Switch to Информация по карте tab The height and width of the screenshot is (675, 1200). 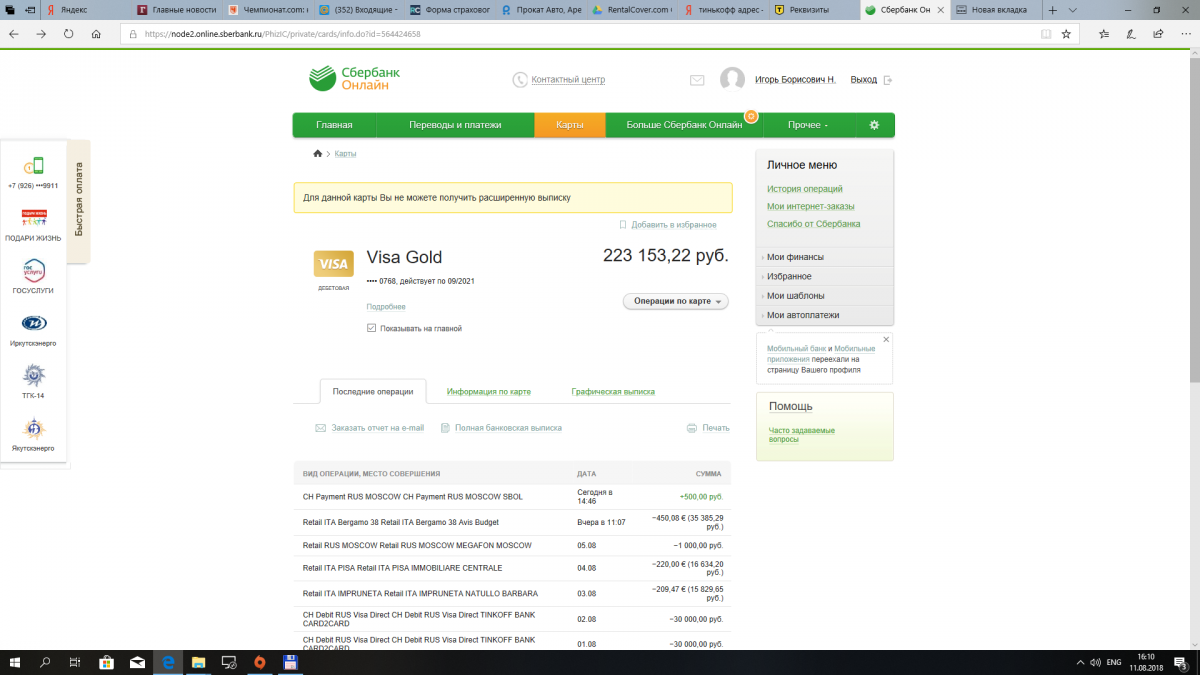(489, 392)
